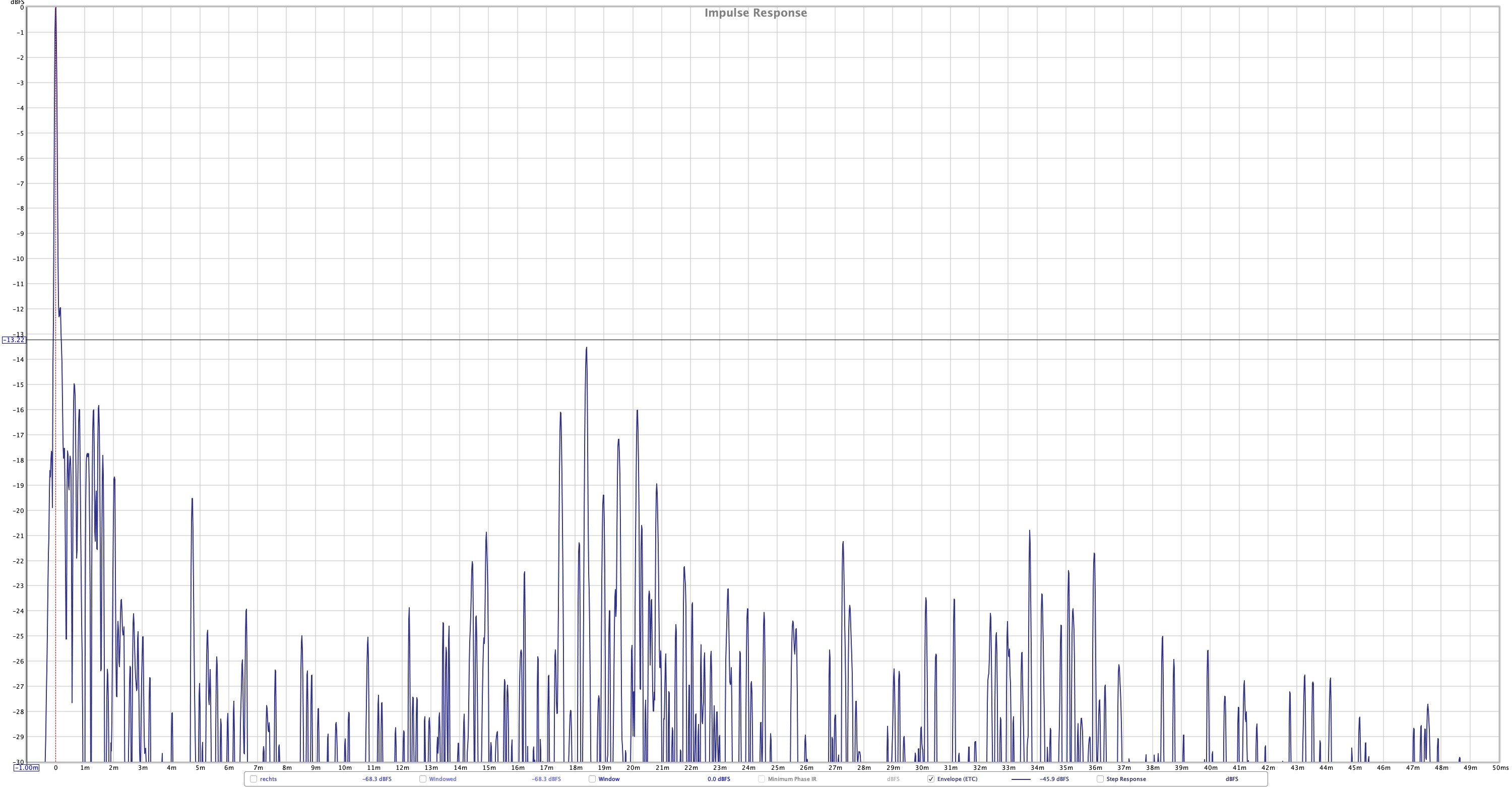This screenshot has height=787, width=1512.
Task: Click the -13.22 level cursor label
Action: coord(14,340)
